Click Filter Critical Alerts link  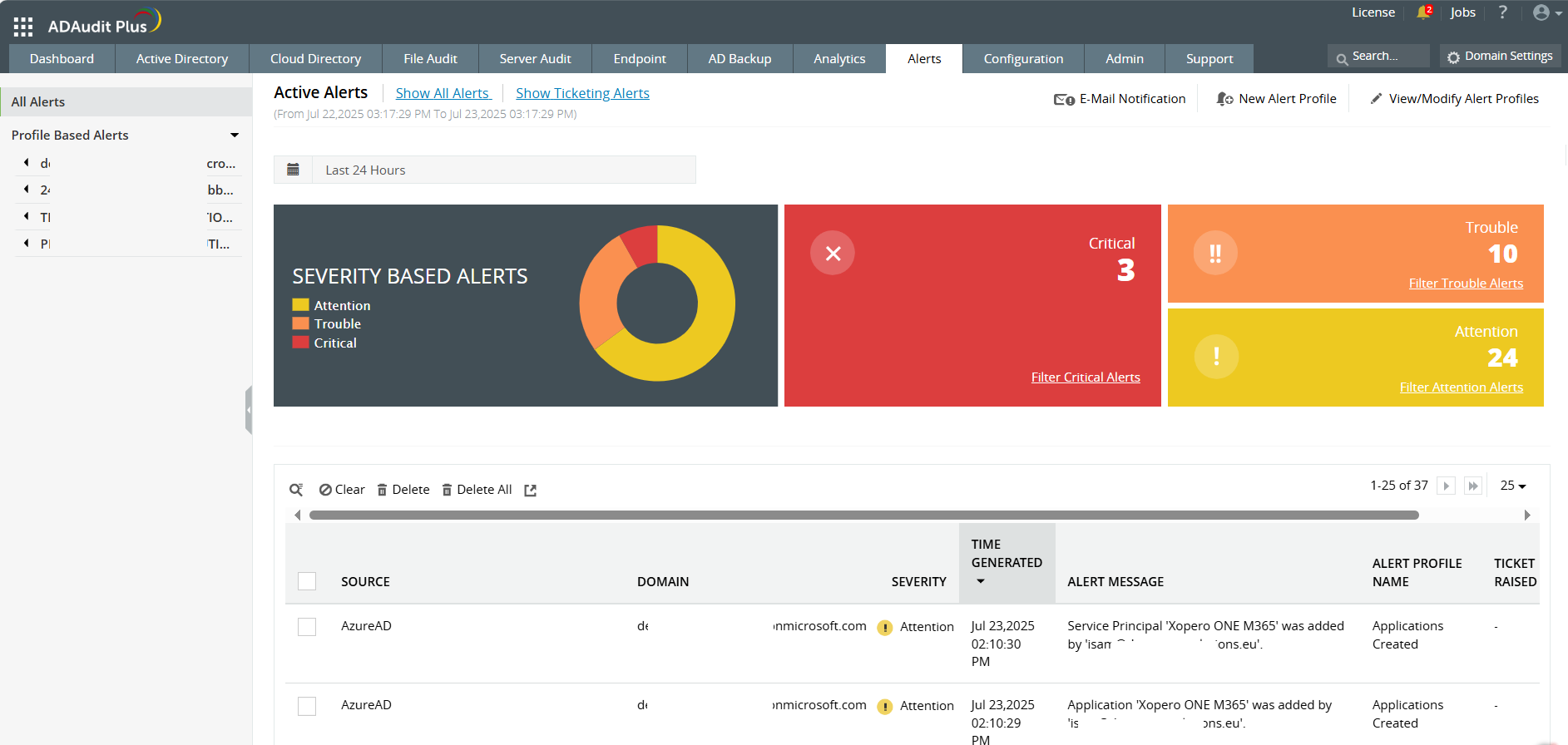click(1086, 377)
